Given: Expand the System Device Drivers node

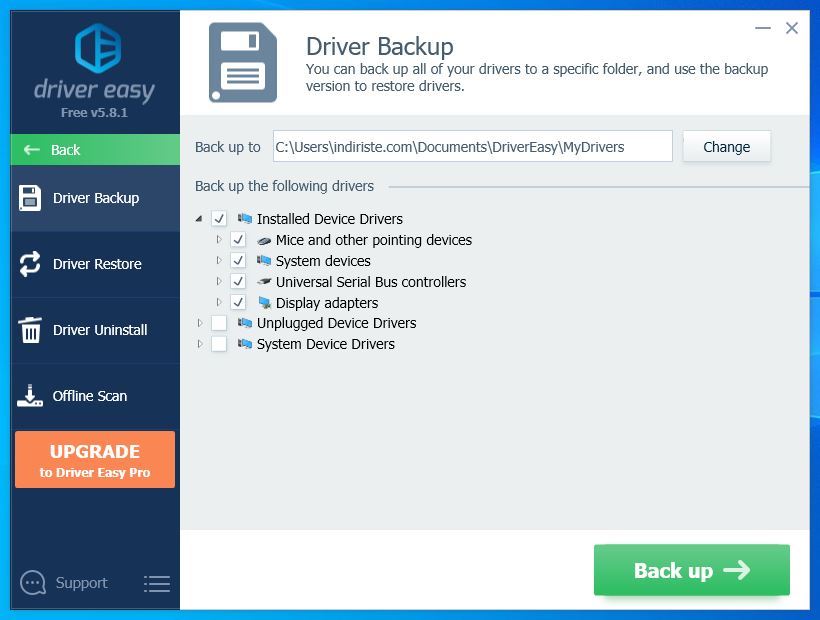Looking at the screenshot, I should 200,344.
